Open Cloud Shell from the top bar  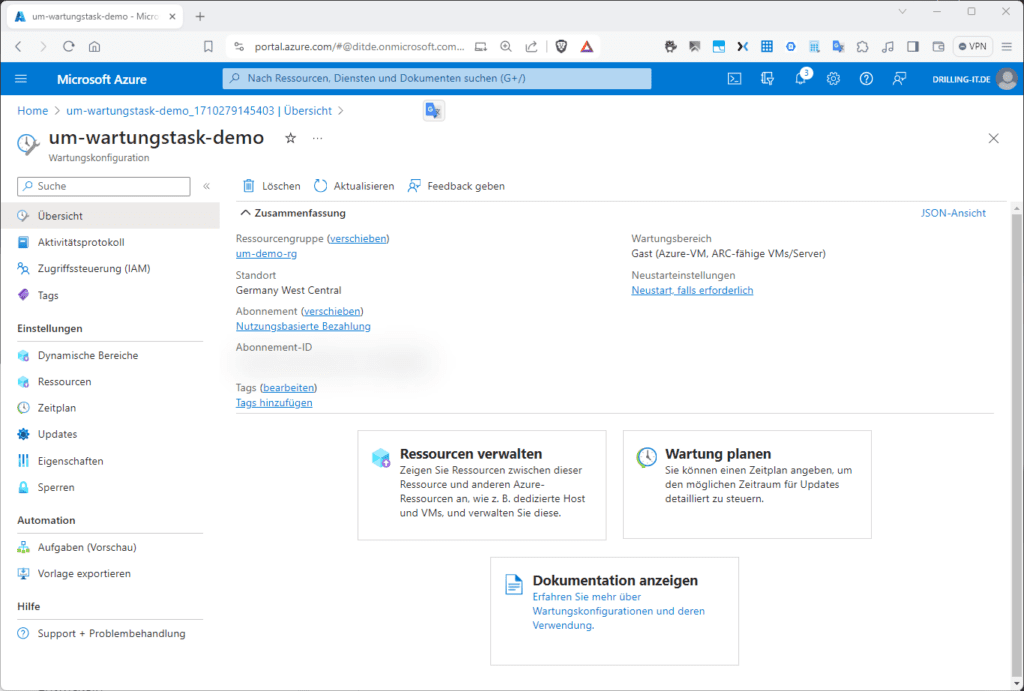(734, 79)
